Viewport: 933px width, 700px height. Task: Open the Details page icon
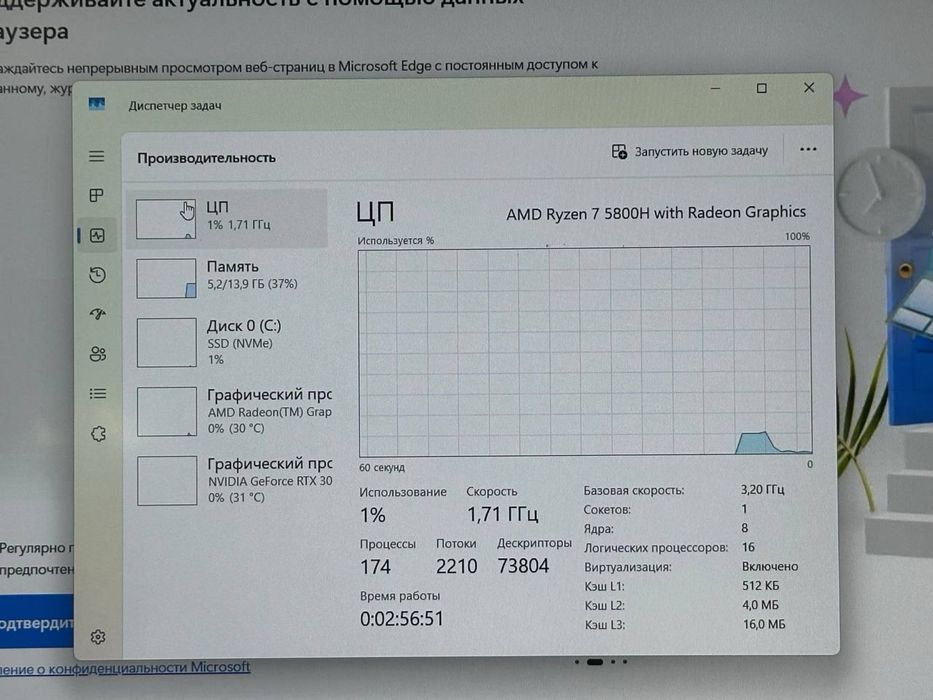[98, 394]
